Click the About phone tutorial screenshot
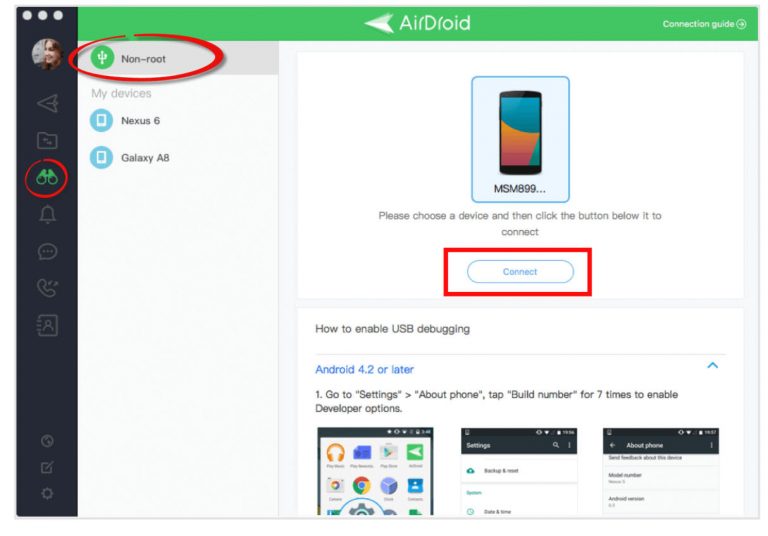The width and height of the screenshot is (768, 536). click(x=661, y=471)
